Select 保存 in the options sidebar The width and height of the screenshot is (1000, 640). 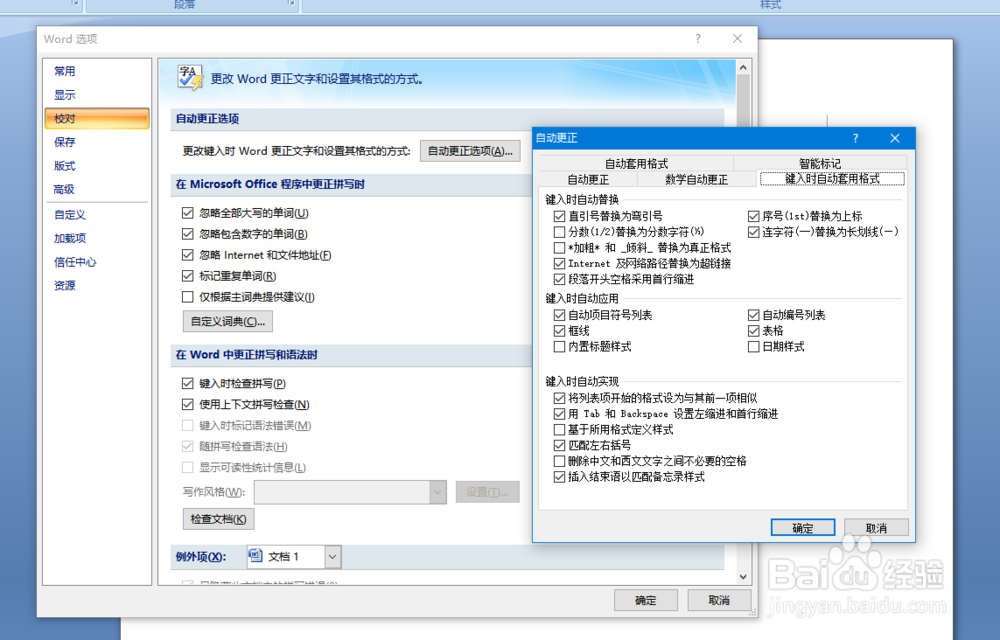[64, 142]
